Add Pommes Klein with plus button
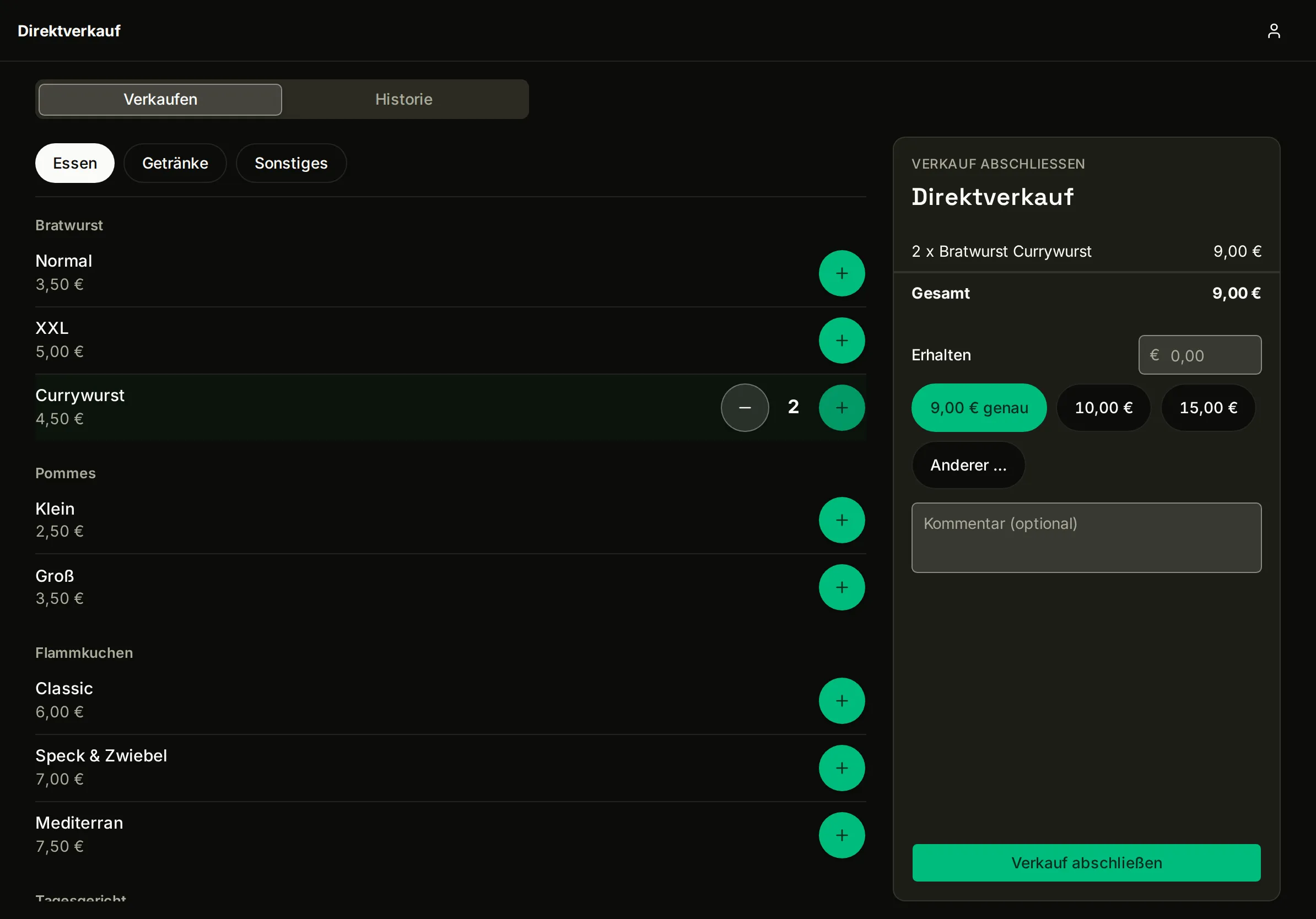This screenshot has height=919, width=1316. coord(842,520)
